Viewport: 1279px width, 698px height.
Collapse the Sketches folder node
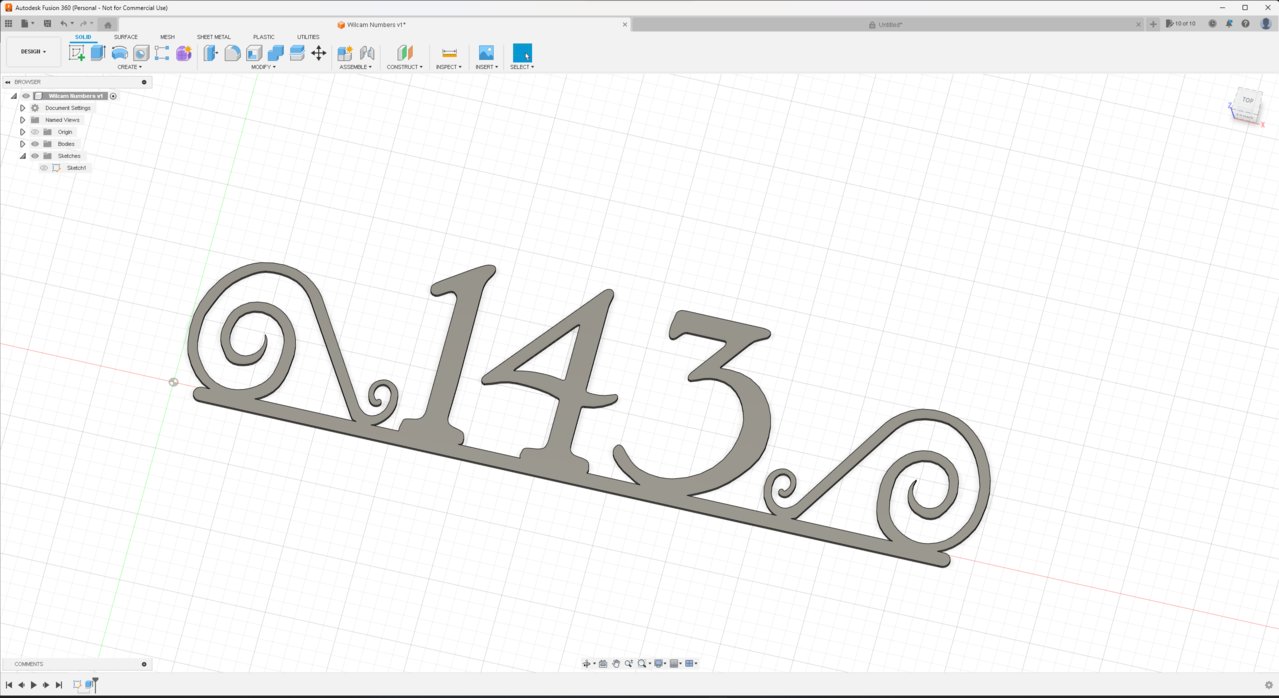[22, 156]
